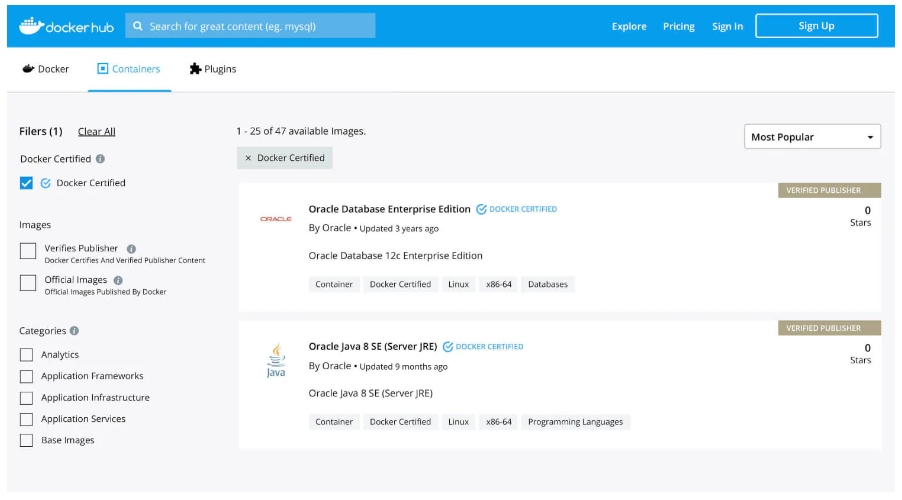Remove the Docker Certified filter chip
The image size is (902, 500).
click(248, 158)
